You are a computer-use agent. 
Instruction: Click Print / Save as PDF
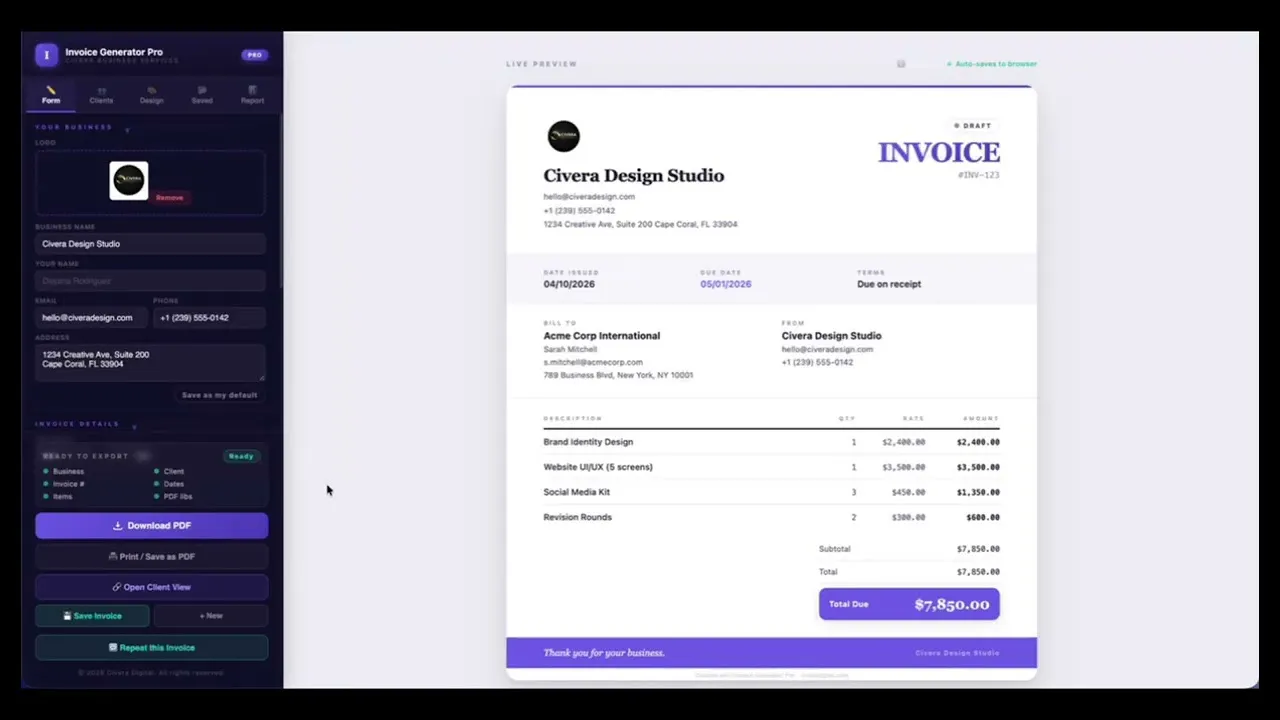coord(152,557)
